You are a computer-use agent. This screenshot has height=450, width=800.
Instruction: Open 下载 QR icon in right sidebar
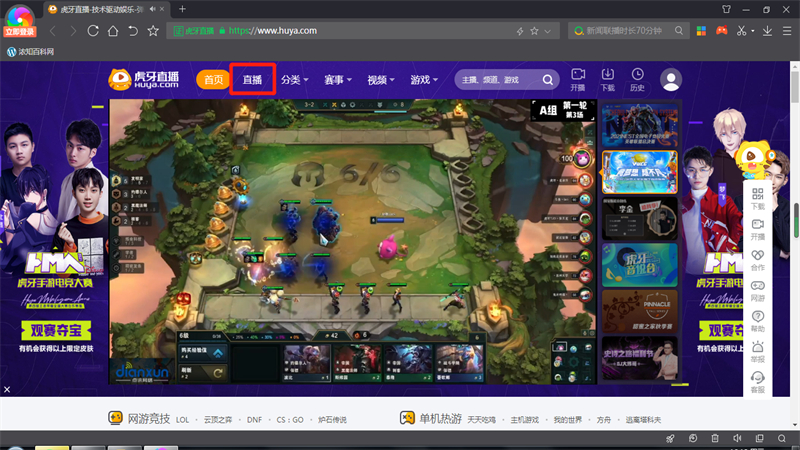pos(758,198)
